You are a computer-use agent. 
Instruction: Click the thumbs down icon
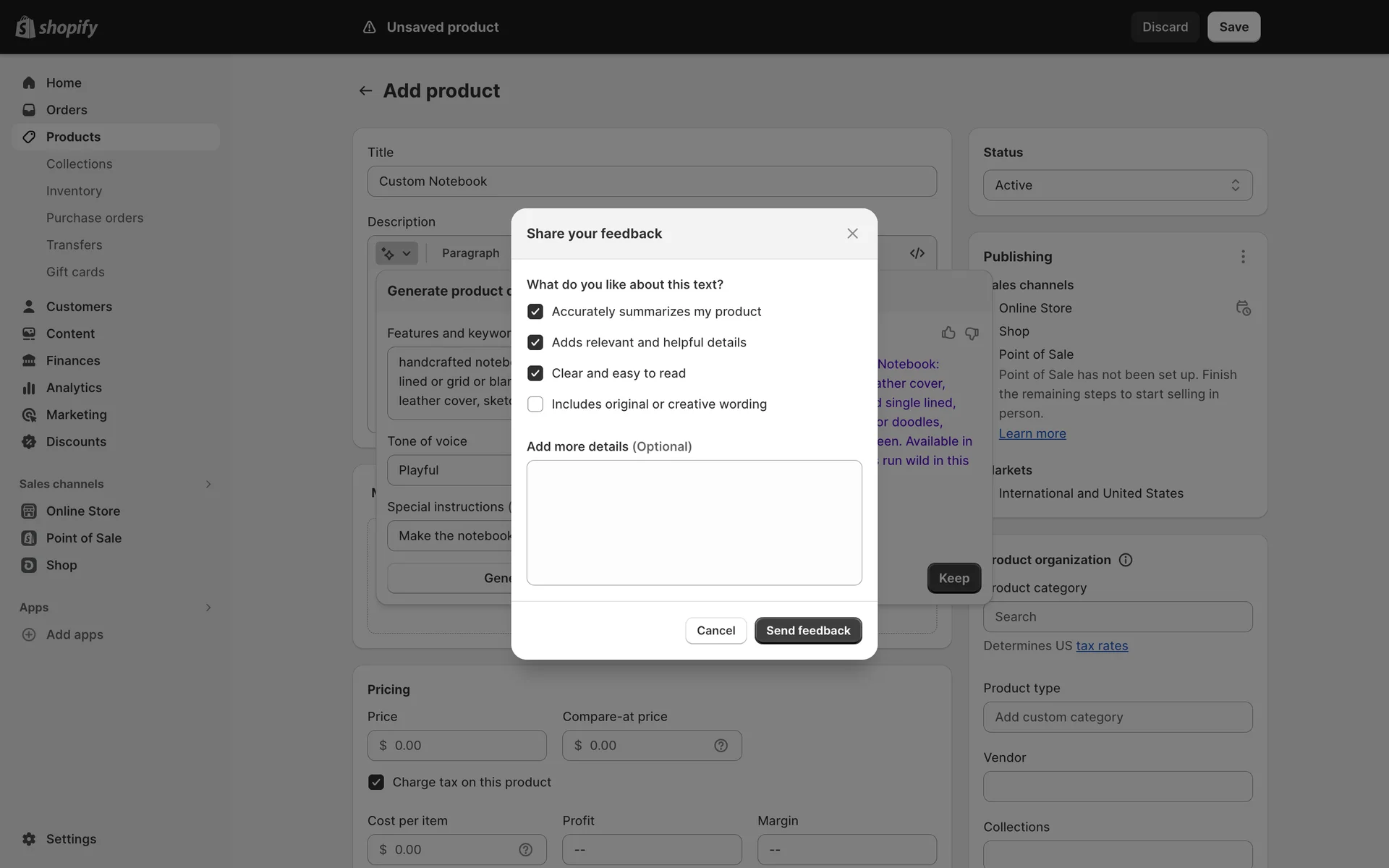(x=972, y=333)
